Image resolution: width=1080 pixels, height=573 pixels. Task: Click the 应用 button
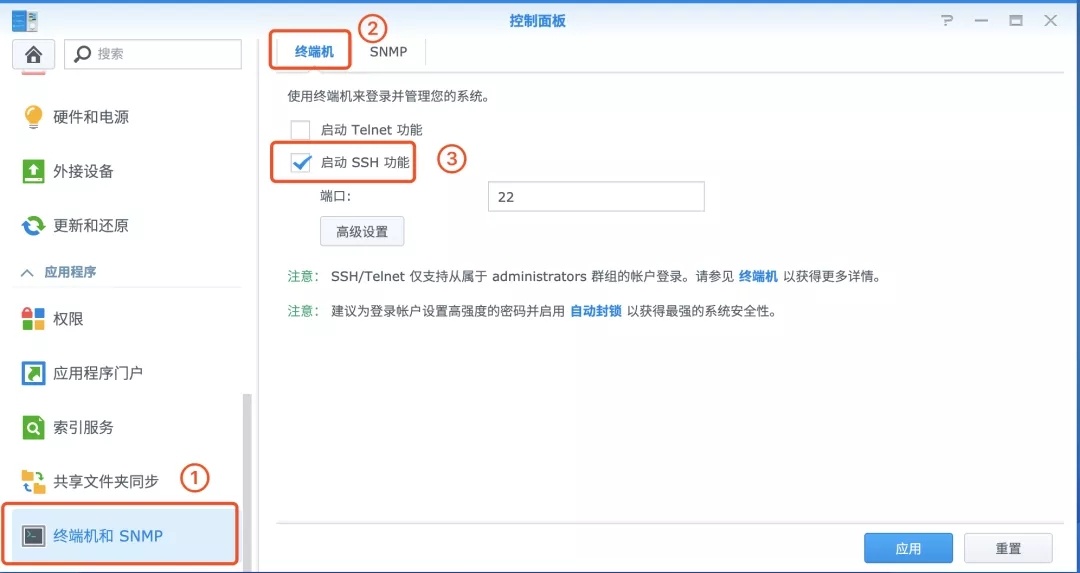908,549
